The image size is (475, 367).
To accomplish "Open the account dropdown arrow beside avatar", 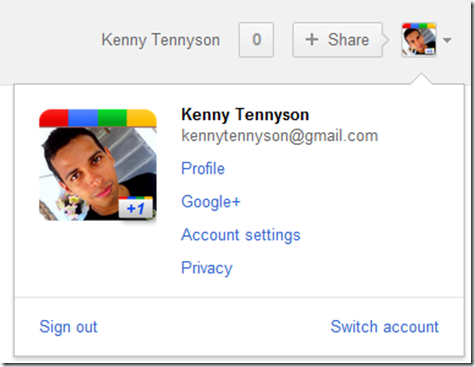I will (447, 40).
